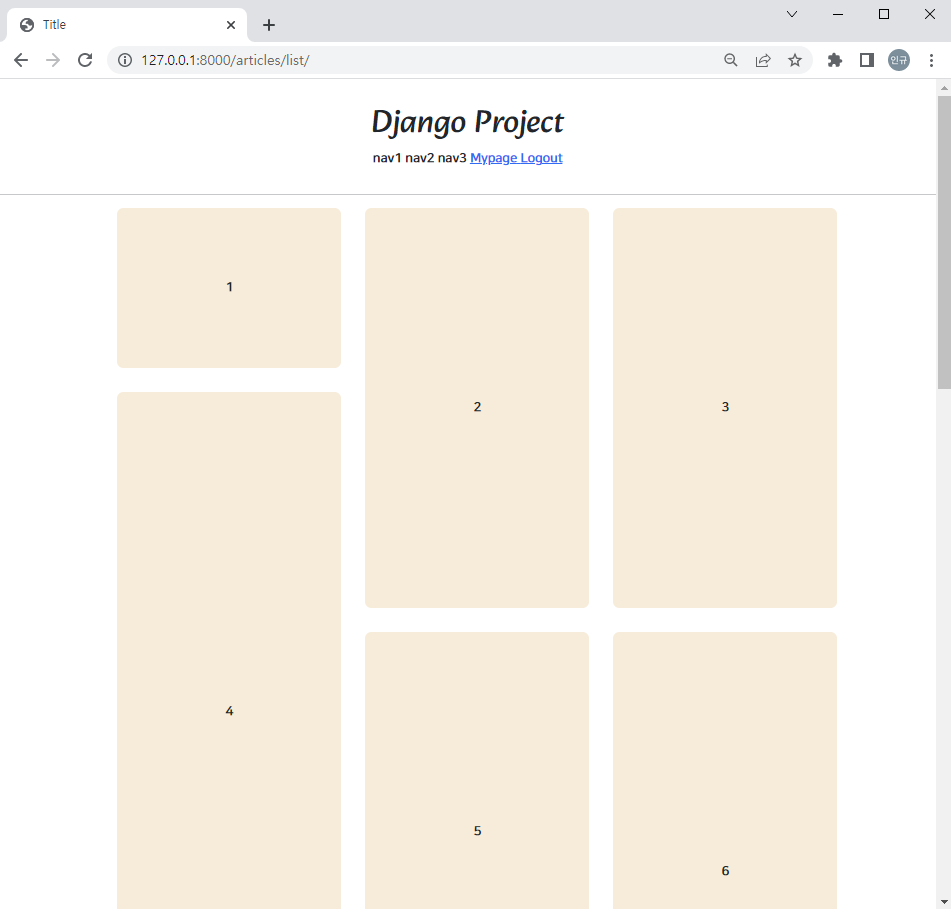Click the nav1 text
Viewport: 951px width, 909px height.
point(387,158)
